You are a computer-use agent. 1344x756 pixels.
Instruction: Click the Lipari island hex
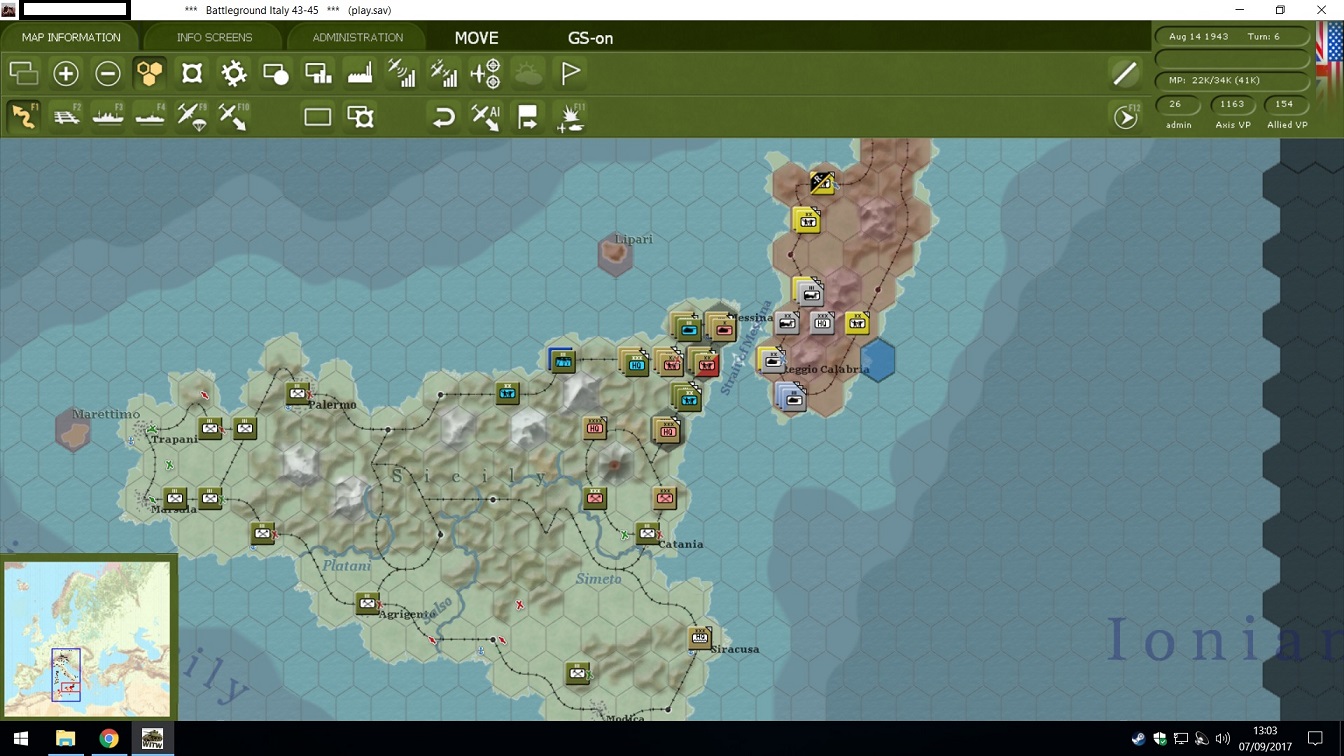click(616, 253)
